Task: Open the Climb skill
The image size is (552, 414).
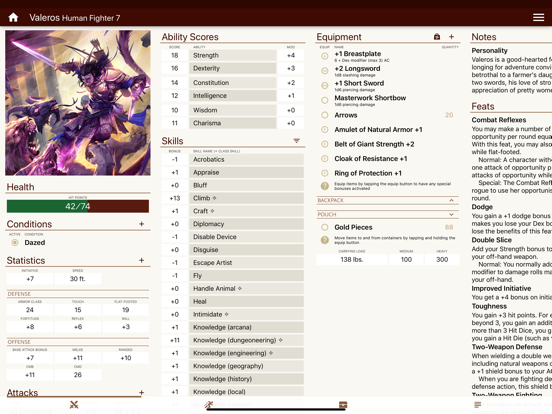Action: pyautogui.click(x=246, y=198)
